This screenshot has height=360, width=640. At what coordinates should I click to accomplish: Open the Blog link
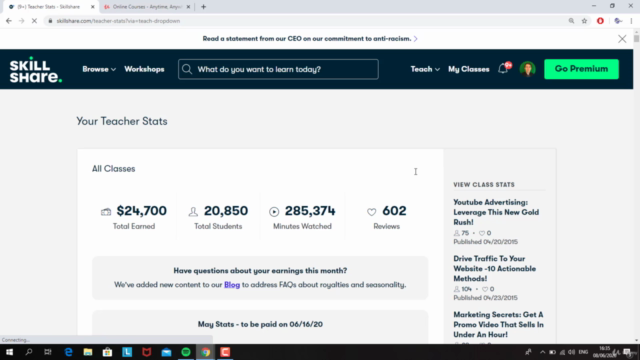[x=232, y=285]
